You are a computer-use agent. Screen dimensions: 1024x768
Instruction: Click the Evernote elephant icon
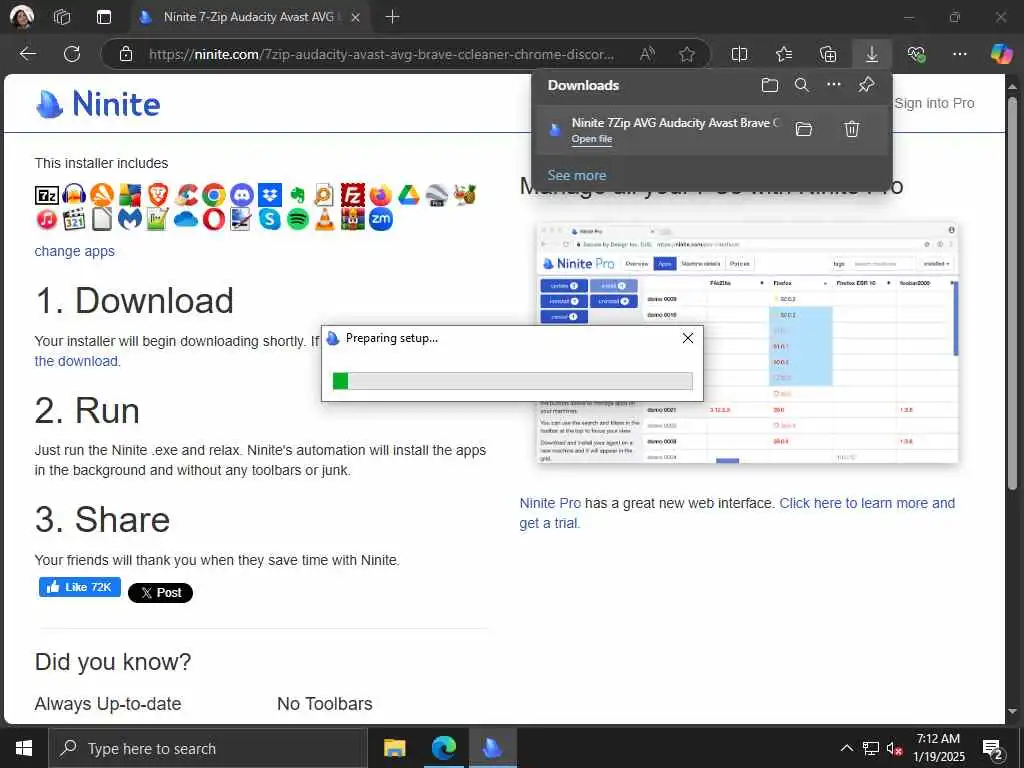[297, 195]
